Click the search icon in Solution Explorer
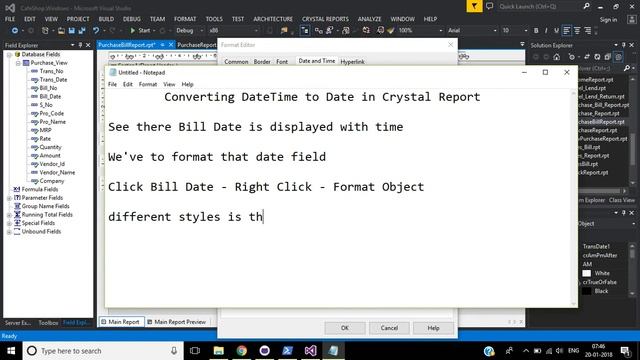Screen dimensions: 640x360 (627, 68)
